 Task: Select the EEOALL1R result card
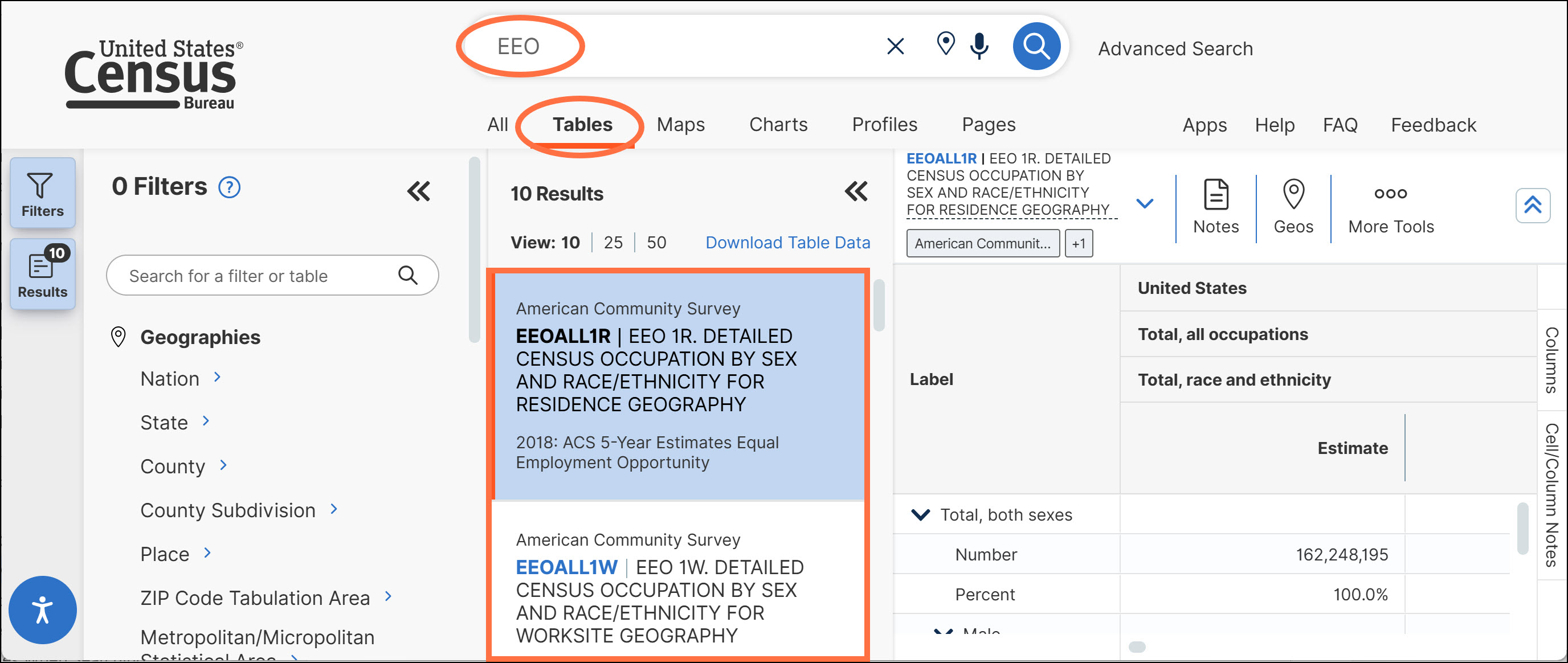[677, 386]
